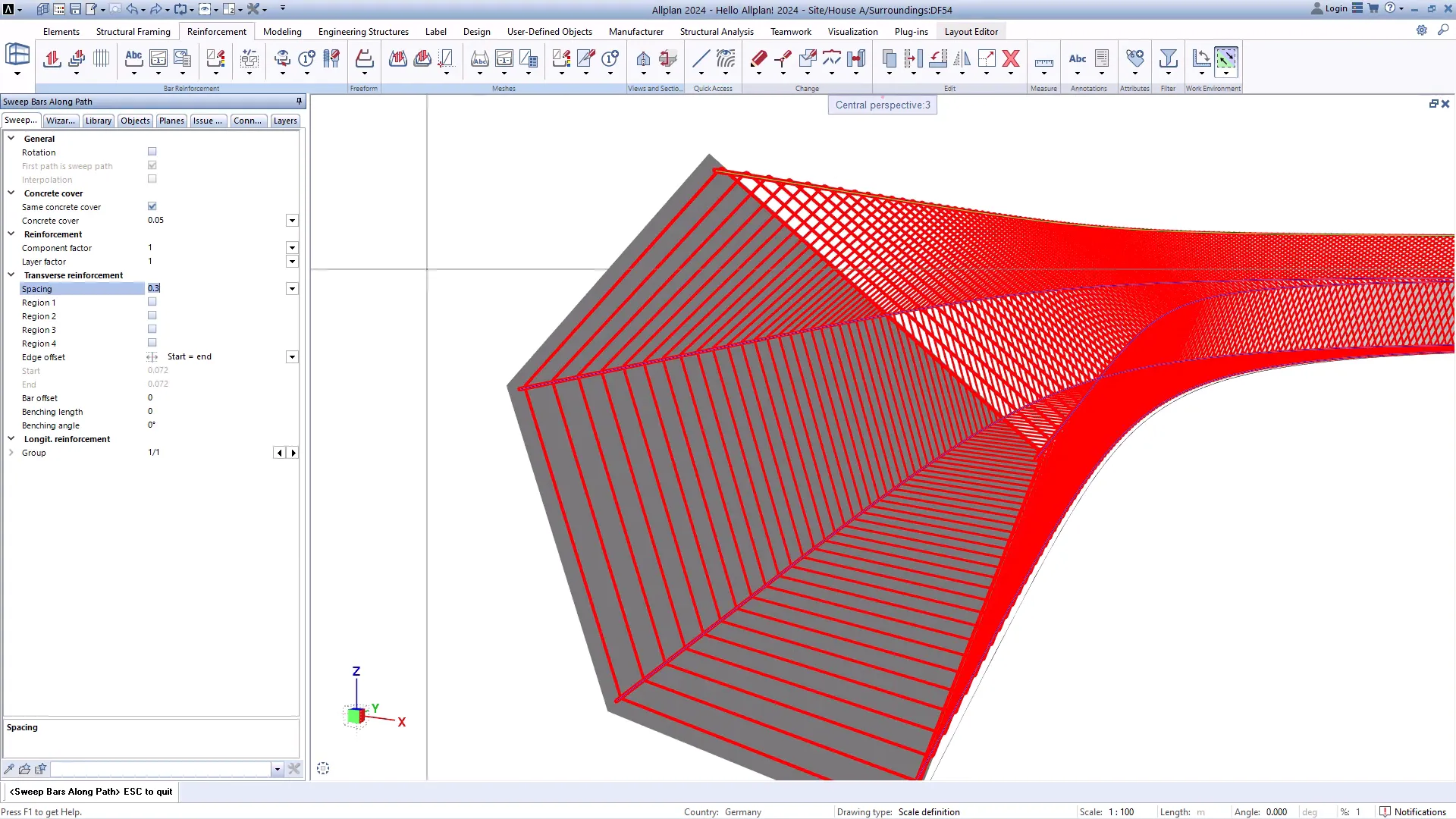This screenshot has width=1456, height=819.
Task: Open the Teamwork menu
Action: pos(790,32)
